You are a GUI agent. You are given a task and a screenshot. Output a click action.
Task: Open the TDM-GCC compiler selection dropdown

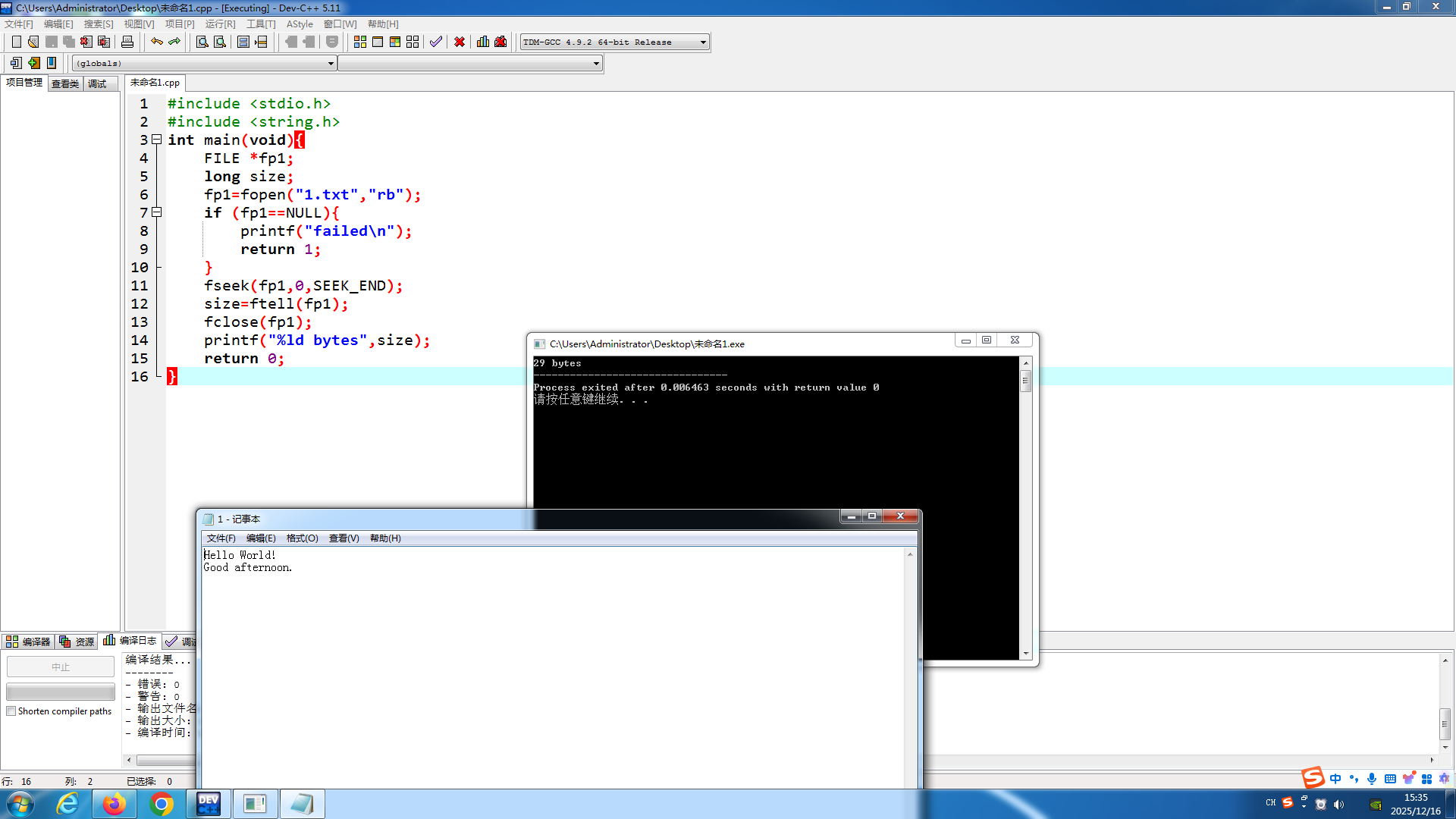click(703, 42)
